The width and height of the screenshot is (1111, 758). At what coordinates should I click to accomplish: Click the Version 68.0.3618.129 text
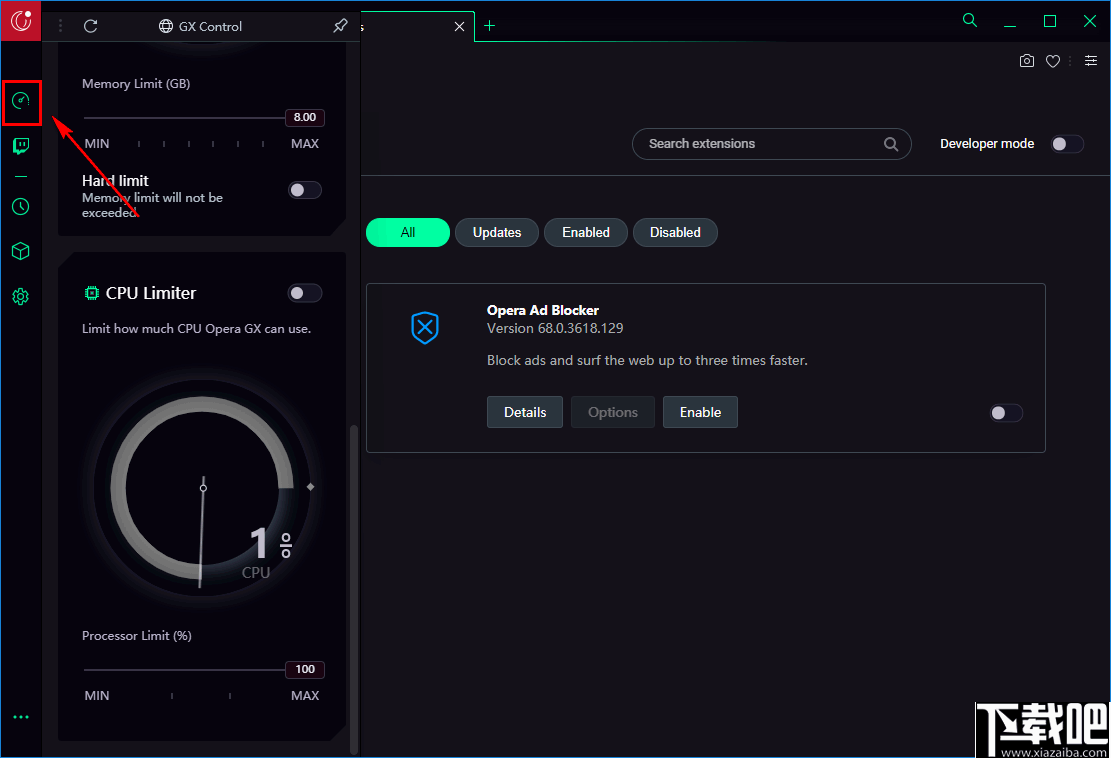click(x=555, y=329)
